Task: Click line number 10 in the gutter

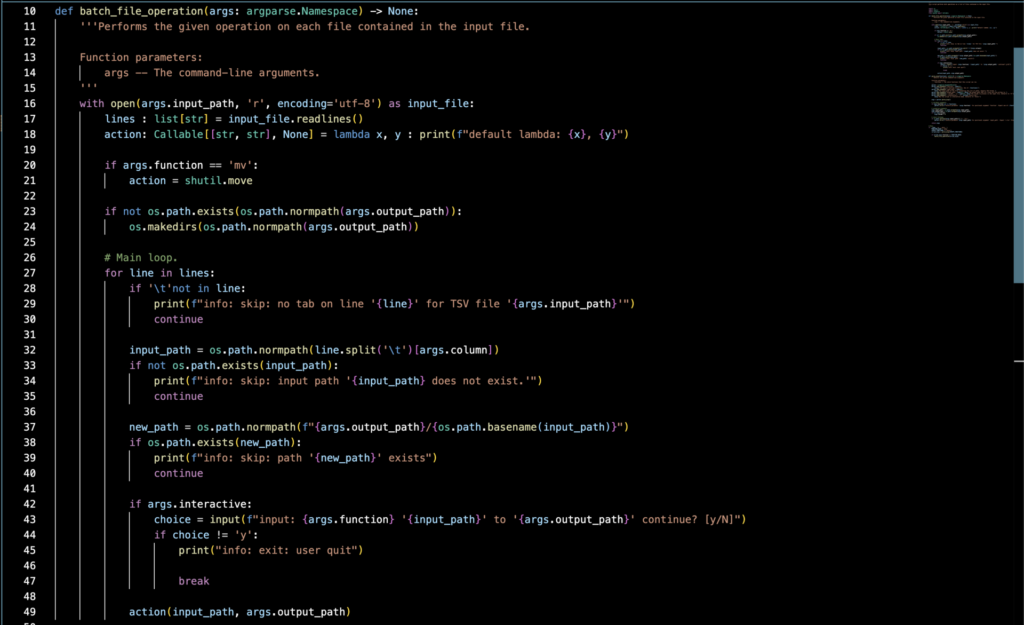Action: [29, 11]
